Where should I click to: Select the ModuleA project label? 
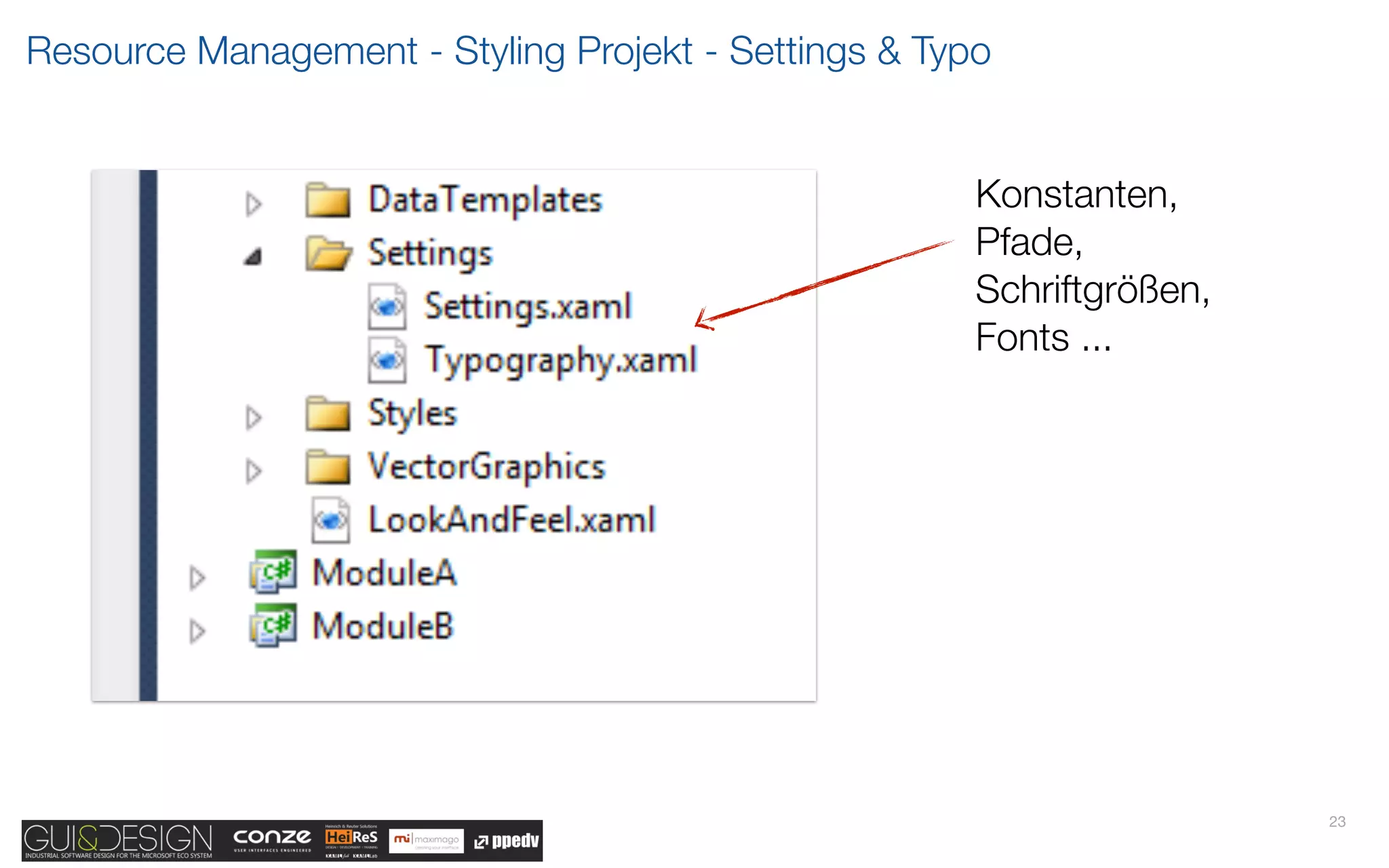point(385,573)
